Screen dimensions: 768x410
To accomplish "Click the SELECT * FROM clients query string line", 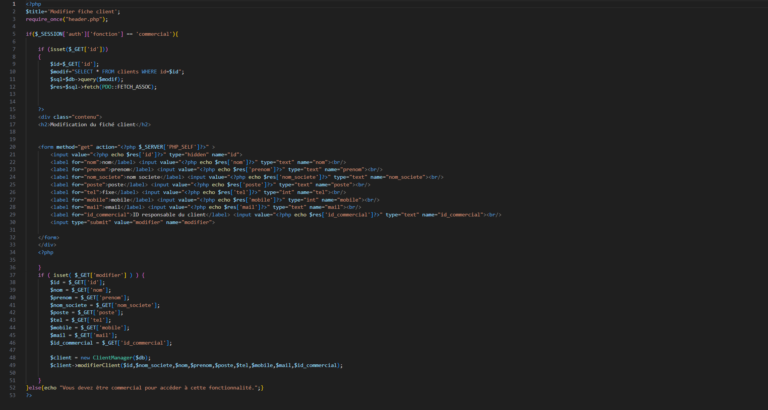I will pyautogui.click(x=117, y=72).
